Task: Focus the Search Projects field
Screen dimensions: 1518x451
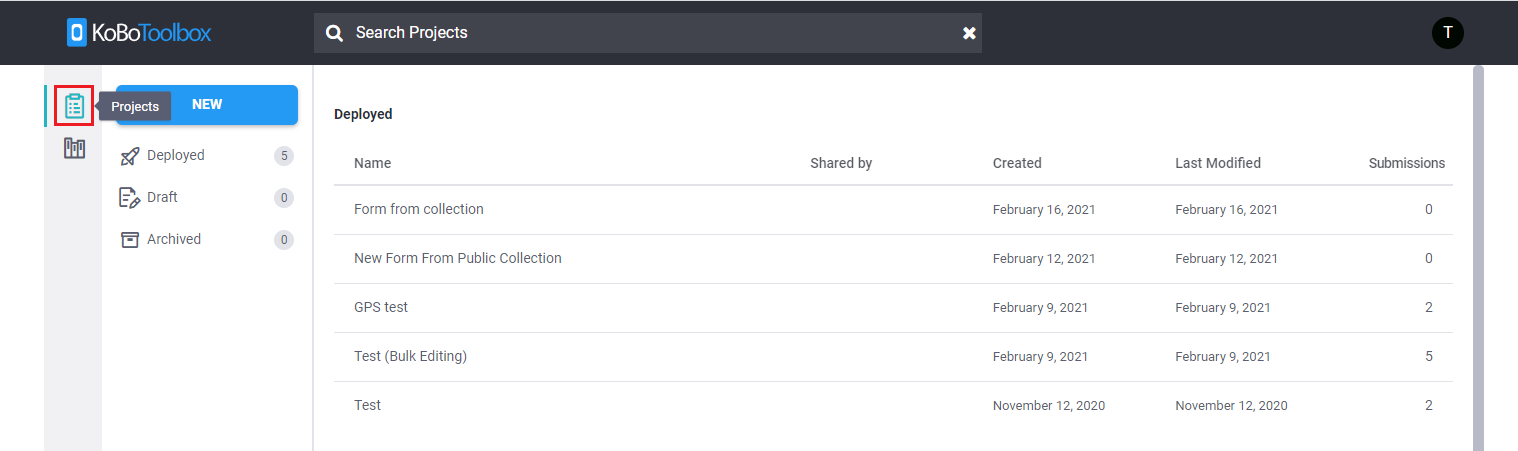Action: (648, 33)
